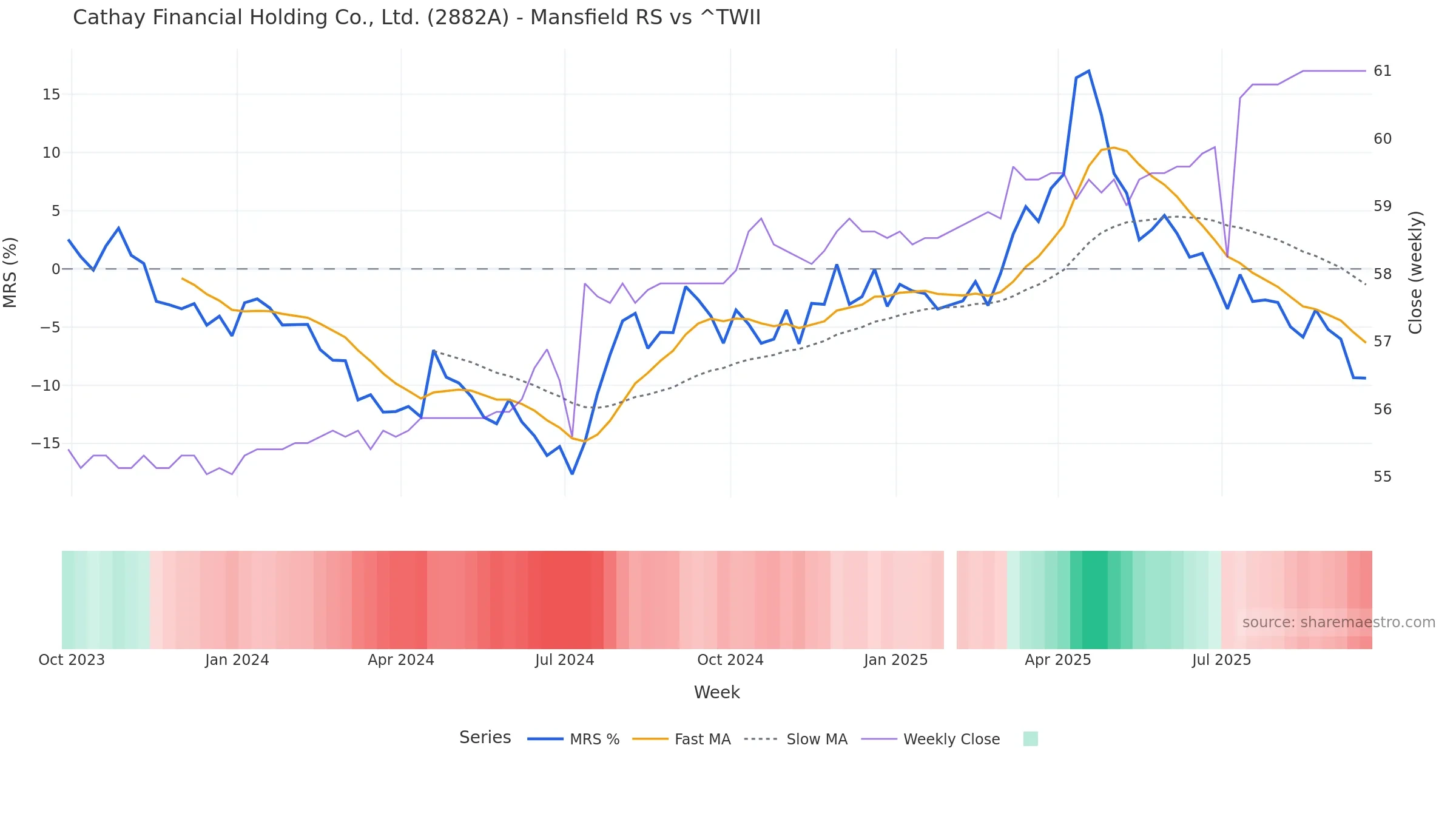Click the 'Jul 2024' x-axis label

(565, 660)
